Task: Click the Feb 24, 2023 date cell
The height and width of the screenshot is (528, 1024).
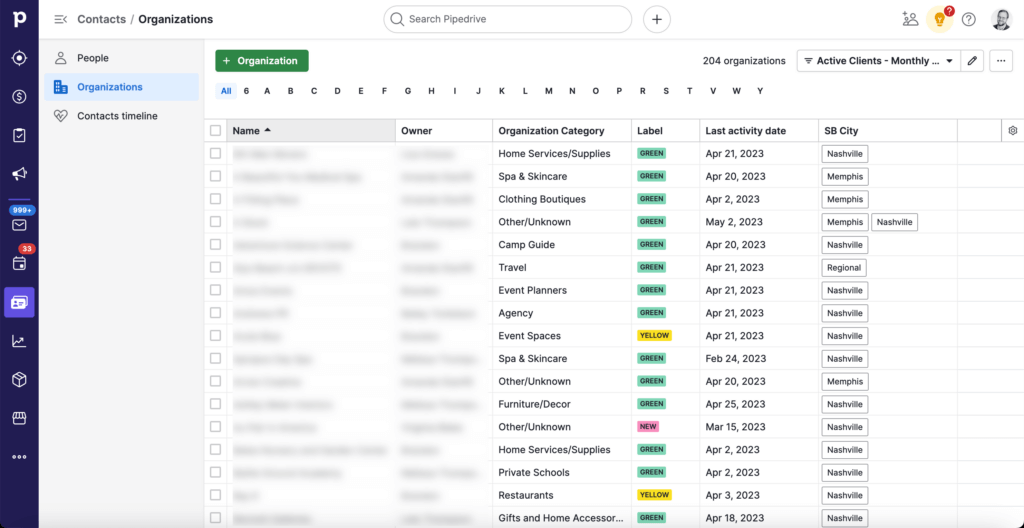Action: [x=759, y=359]
